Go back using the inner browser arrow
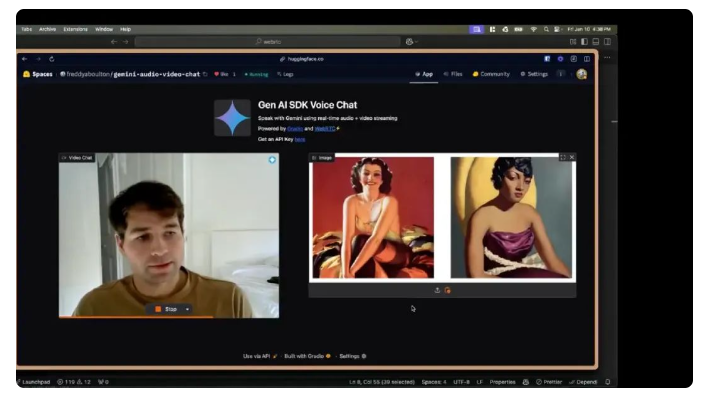 [x=25, y=59]
